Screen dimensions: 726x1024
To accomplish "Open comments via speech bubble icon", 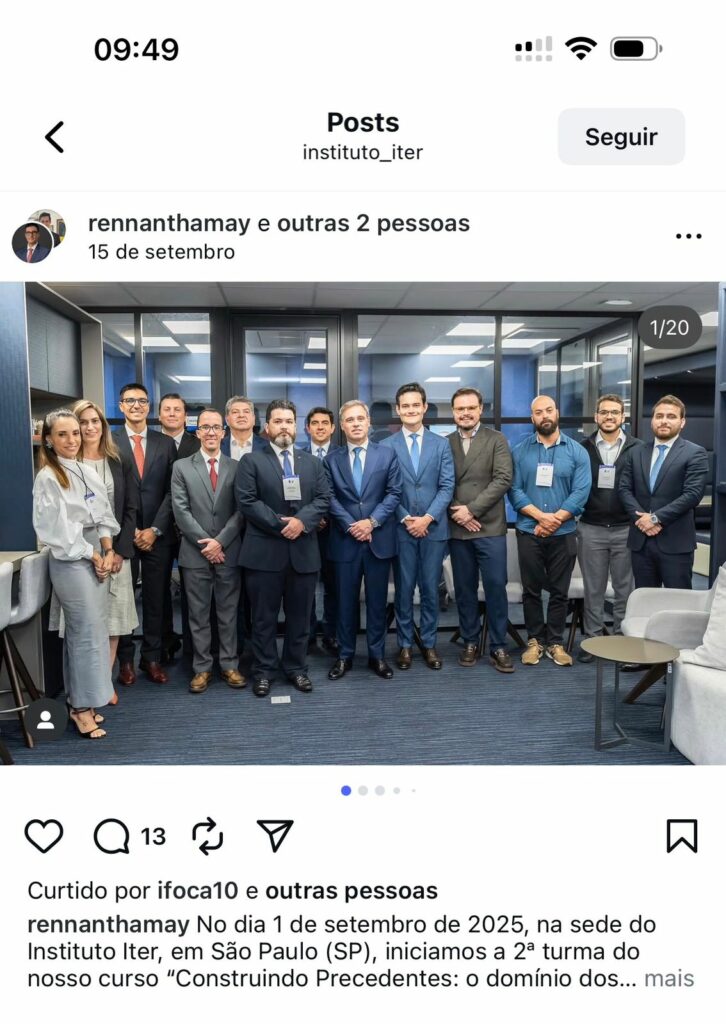I will [112, 837].
